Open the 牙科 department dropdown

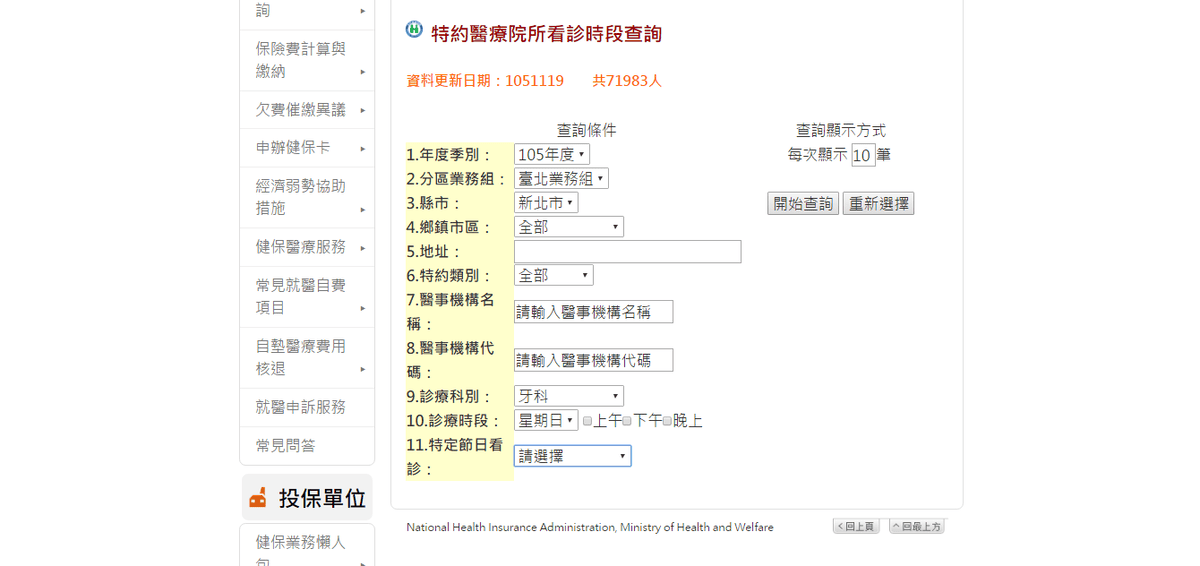(569, 396)
